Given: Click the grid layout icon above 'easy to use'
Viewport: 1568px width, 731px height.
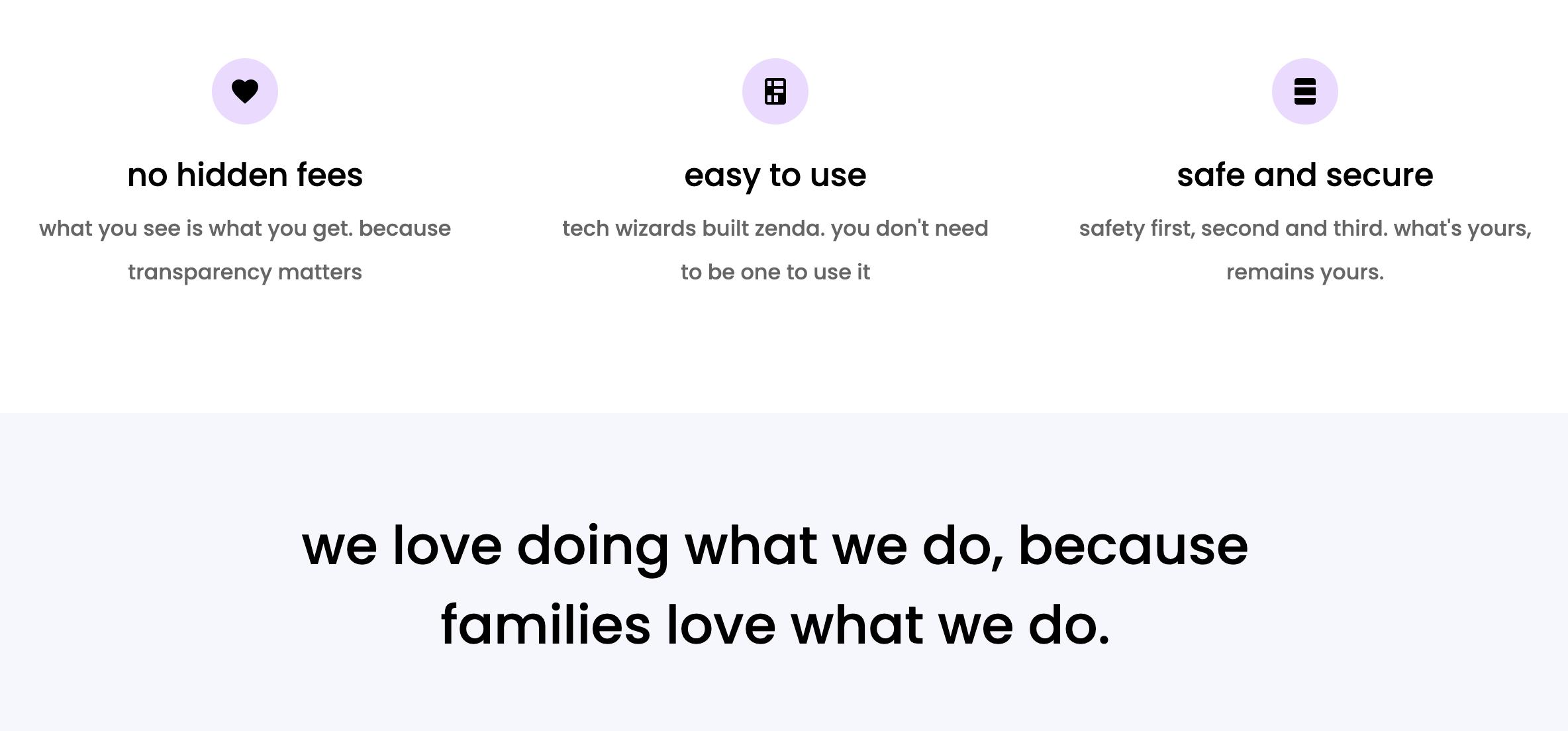Looking at the screenshot, I should coord(775,91).
